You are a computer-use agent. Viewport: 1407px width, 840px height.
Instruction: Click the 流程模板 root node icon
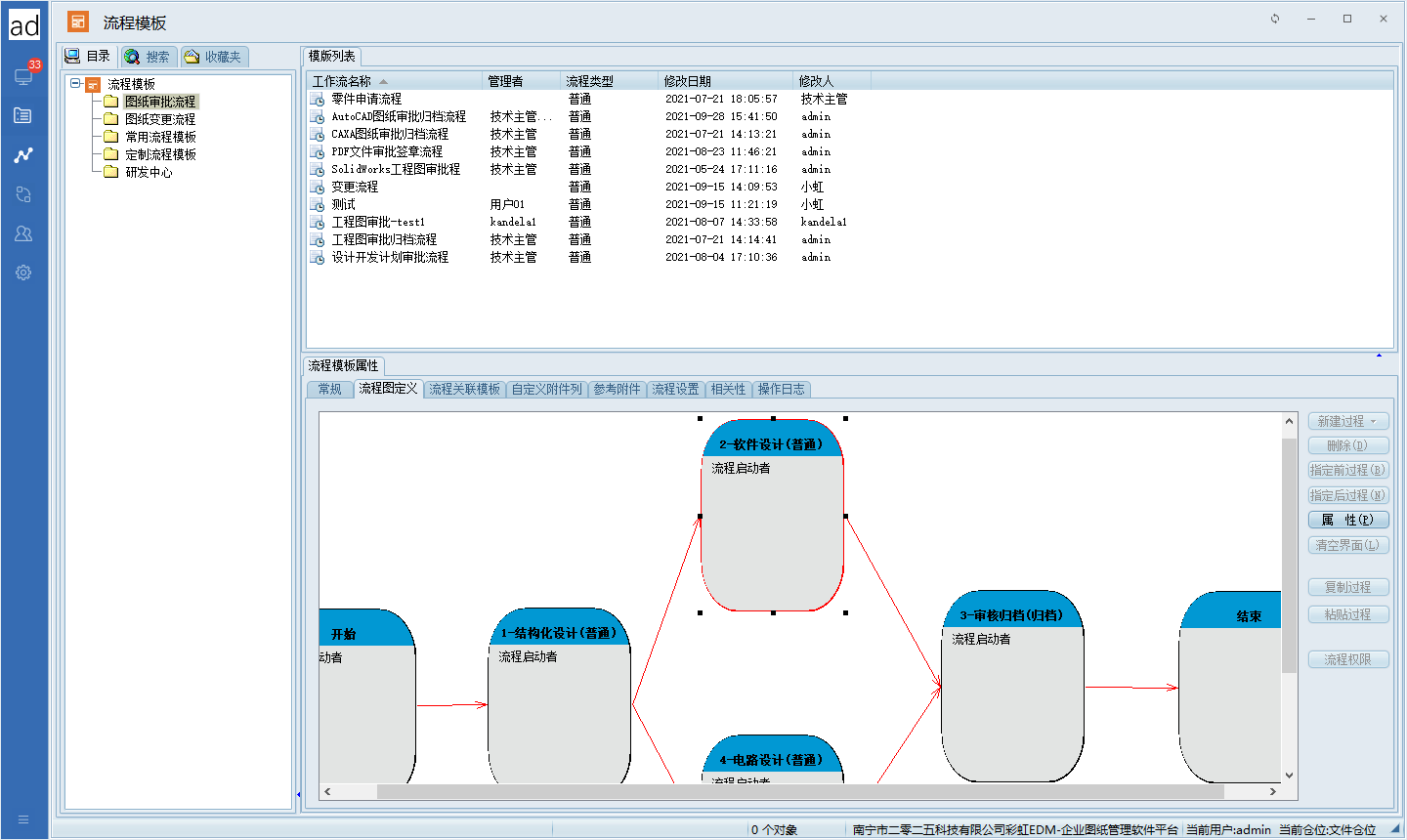pos(93,84)
